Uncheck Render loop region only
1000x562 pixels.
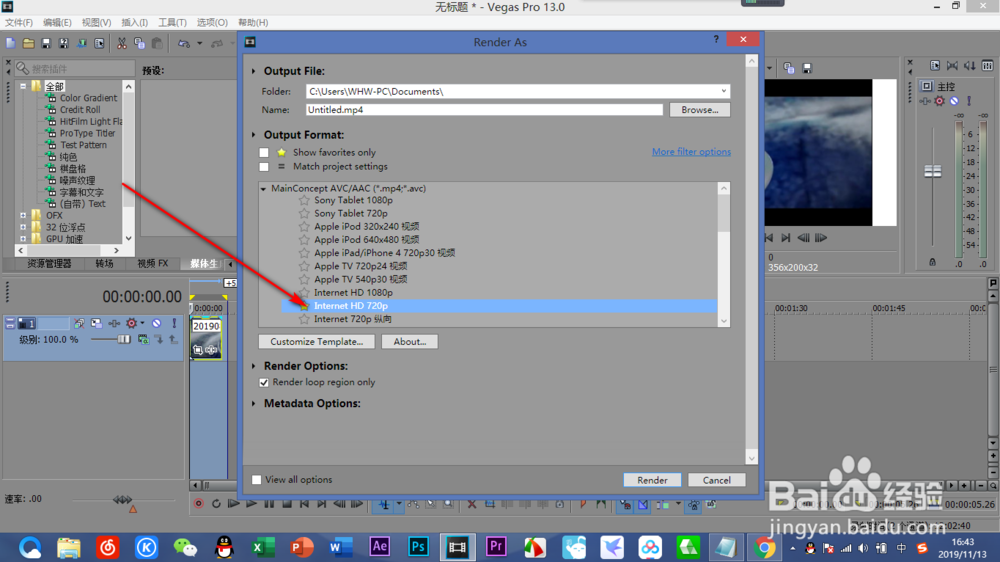pyautogui.click(x=263, y=382)
